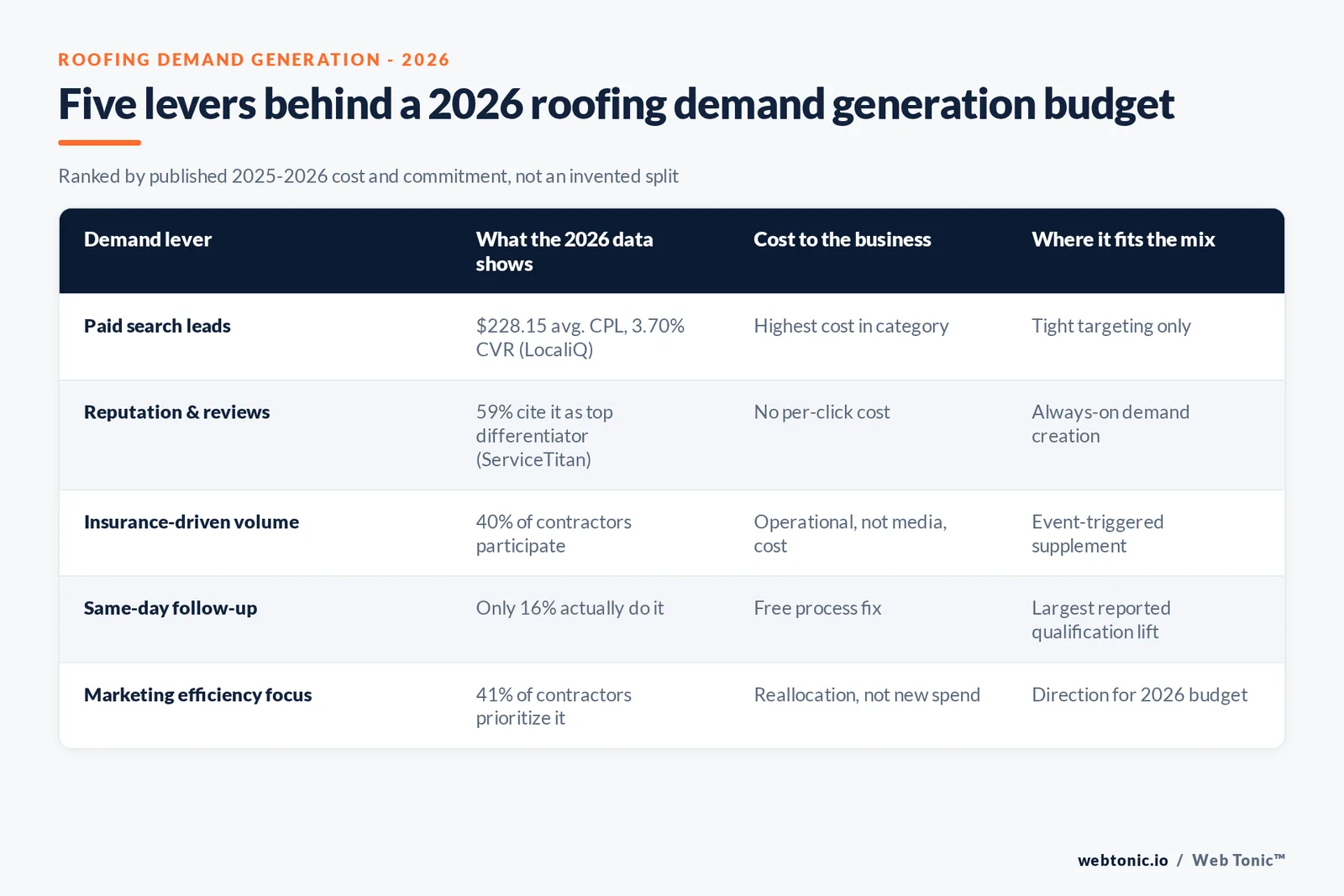The image size is (1344, 896).
Task: Click the 'Direction for 2026 budget' cell
Action: pyautogui.click(x=1139, y=694)
